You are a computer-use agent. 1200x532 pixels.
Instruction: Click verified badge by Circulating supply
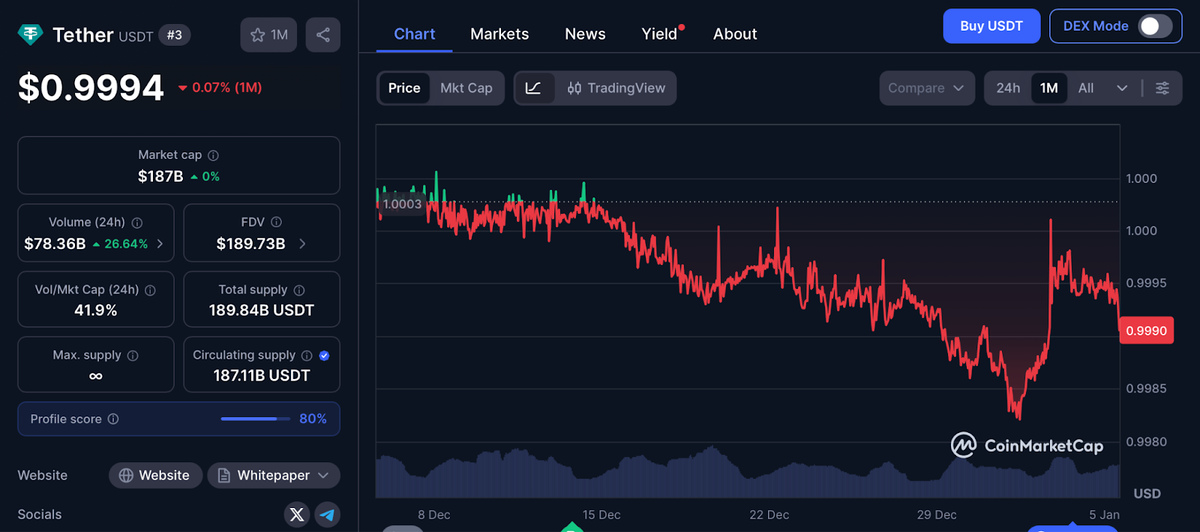coord(324,356)
